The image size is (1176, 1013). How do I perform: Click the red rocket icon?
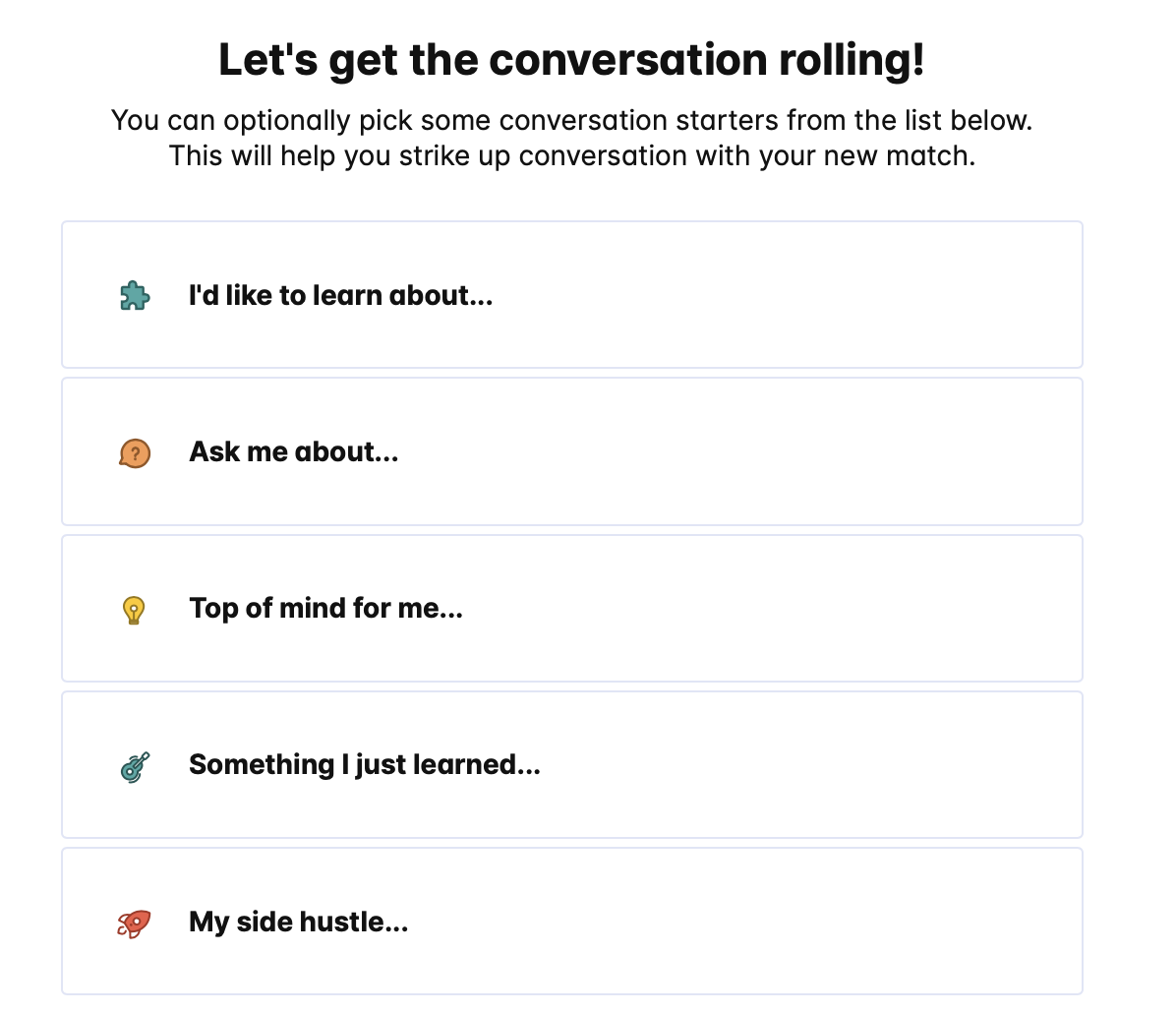pos(134,923)
